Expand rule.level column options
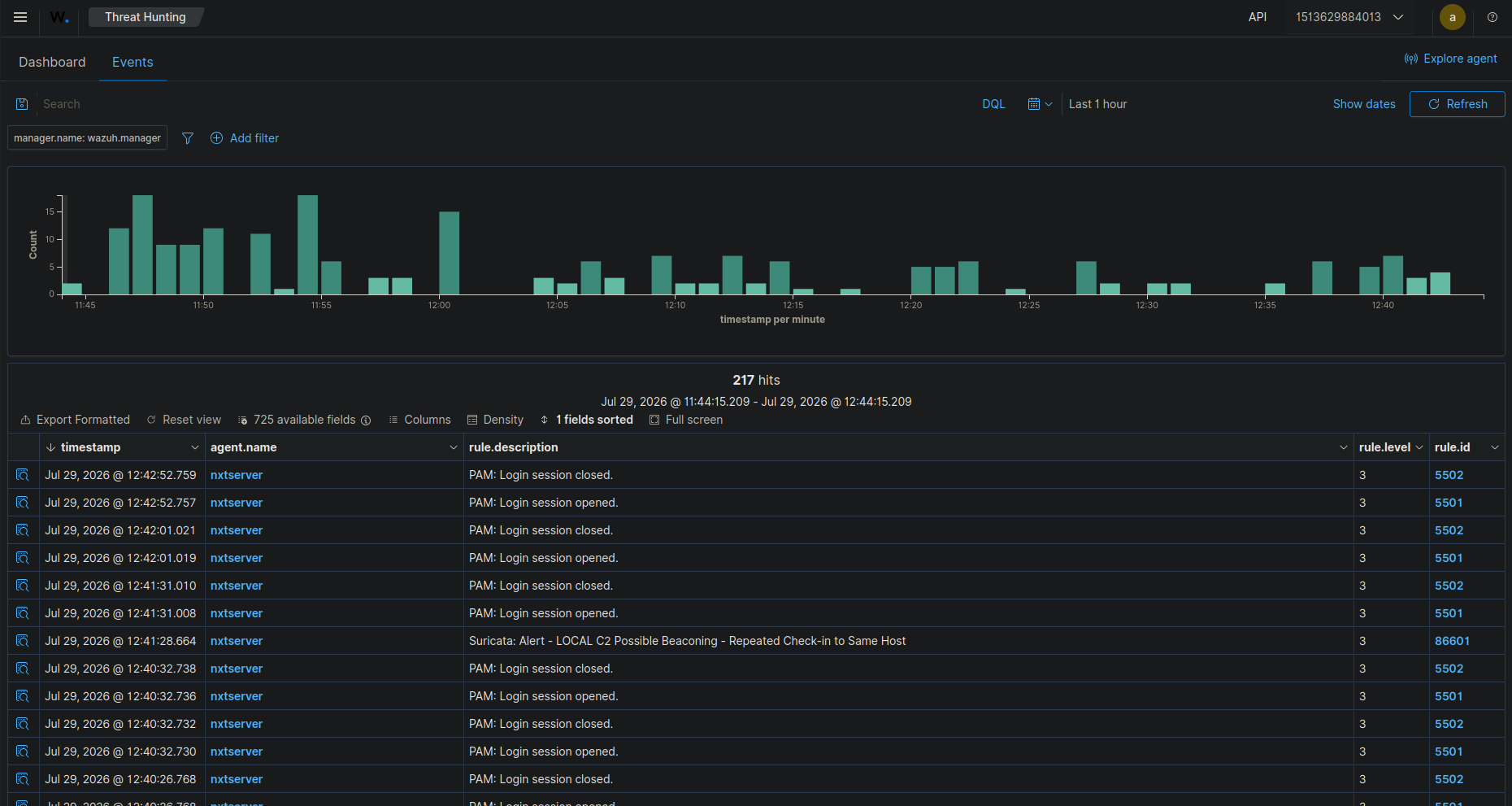Image resolution: width=1512 pixels, height=806 pixels. click(1419, 447)
